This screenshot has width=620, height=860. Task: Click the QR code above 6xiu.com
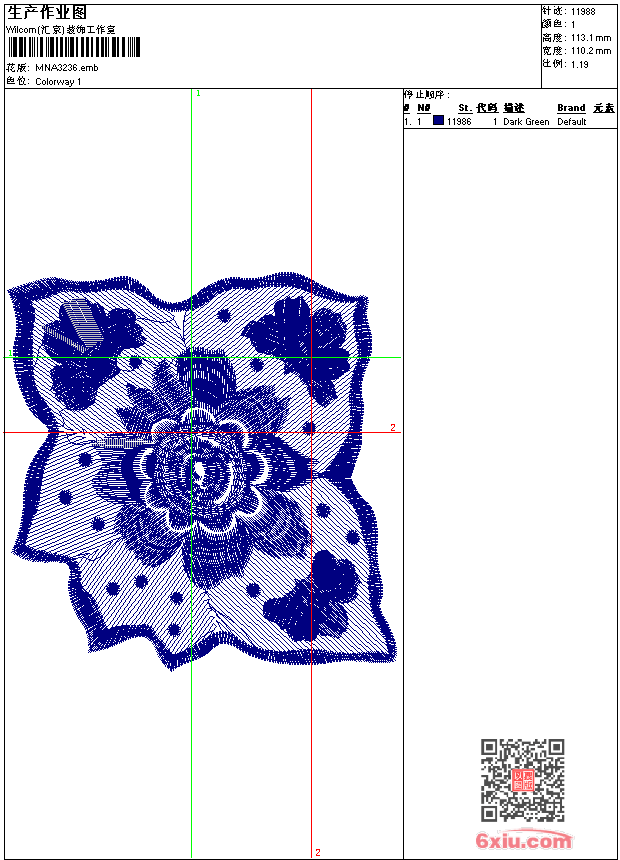[x=523, y=780]
